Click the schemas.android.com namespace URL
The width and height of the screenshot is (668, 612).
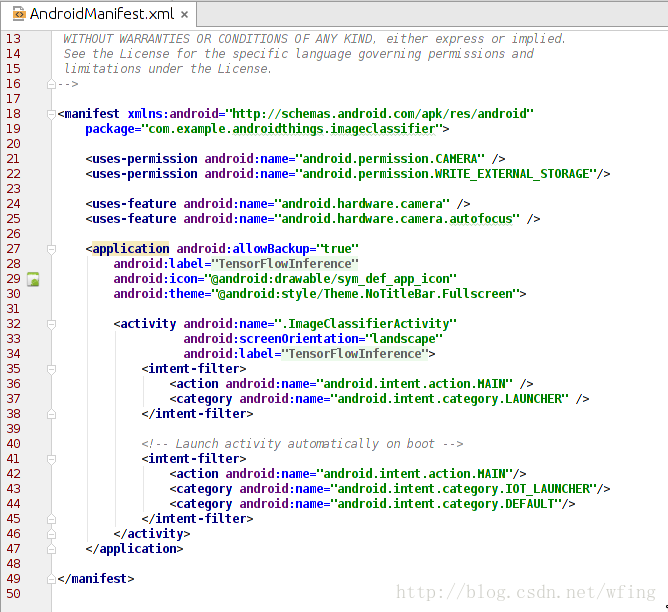pyautogui.click(x=379, y=114)
